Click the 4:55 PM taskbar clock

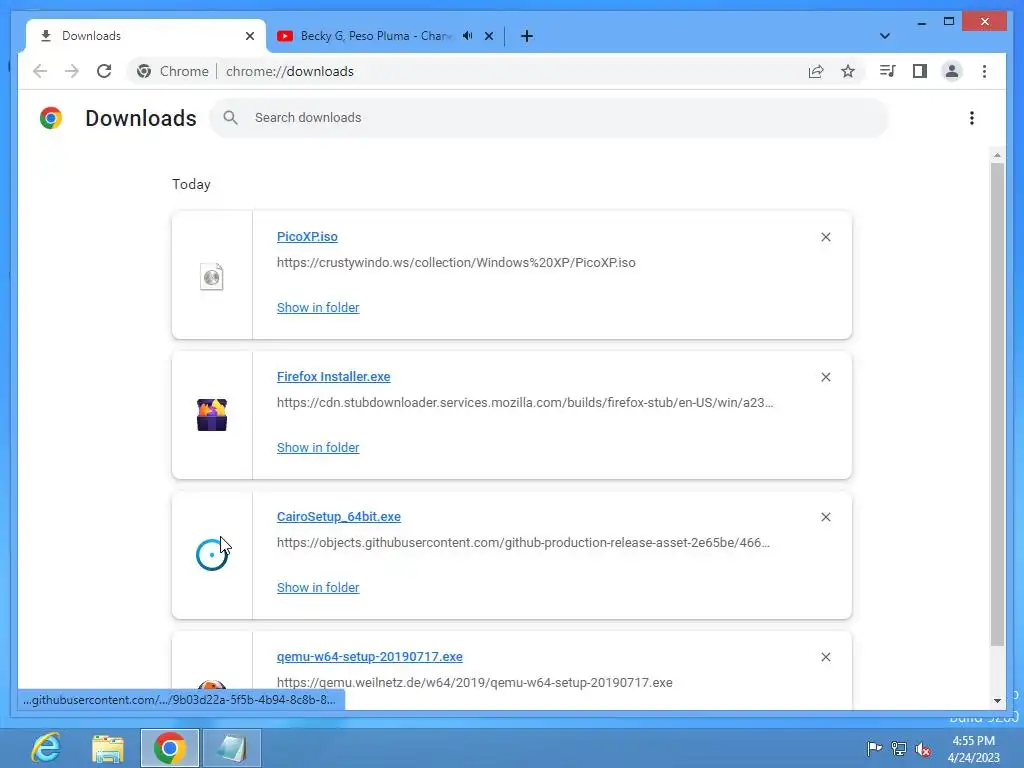click(x=973, y=741)
